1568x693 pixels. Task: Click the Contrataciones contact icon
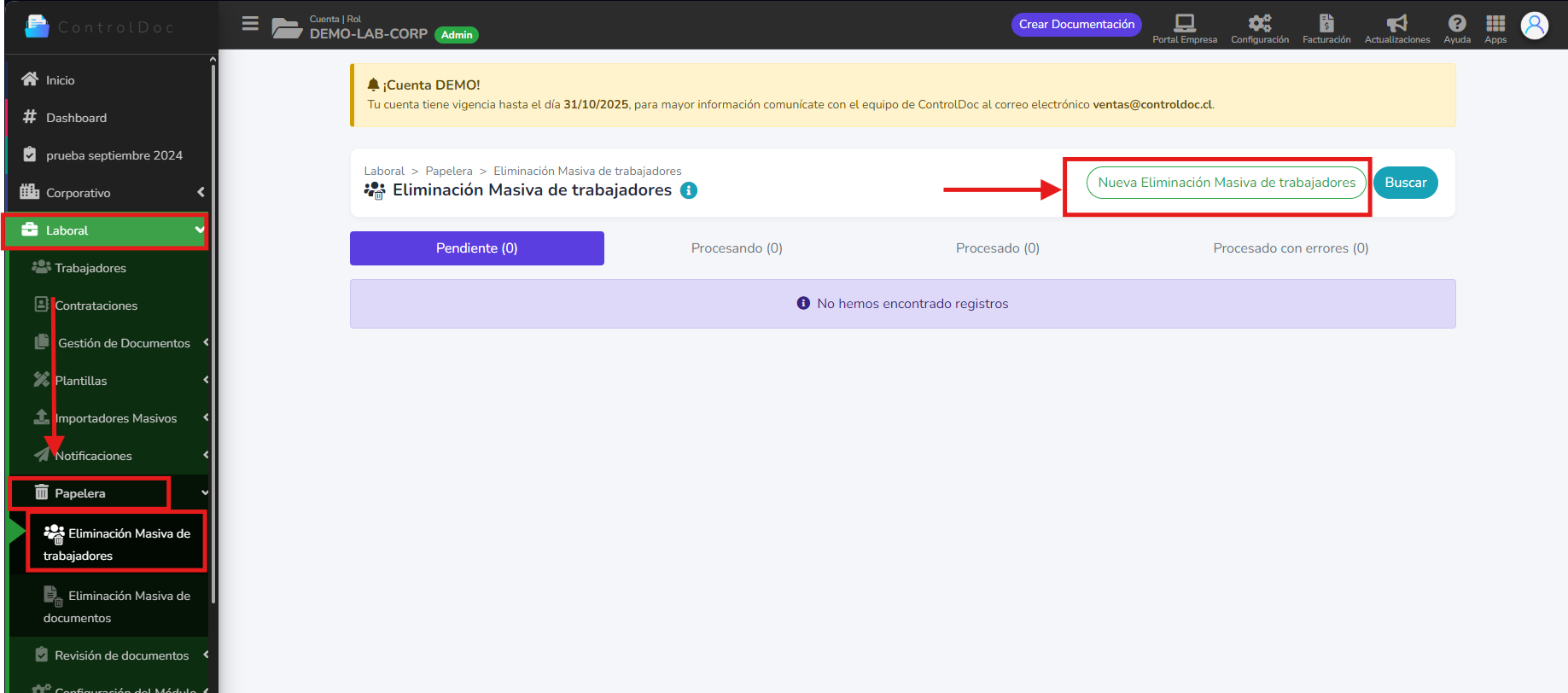click(41, 304)
